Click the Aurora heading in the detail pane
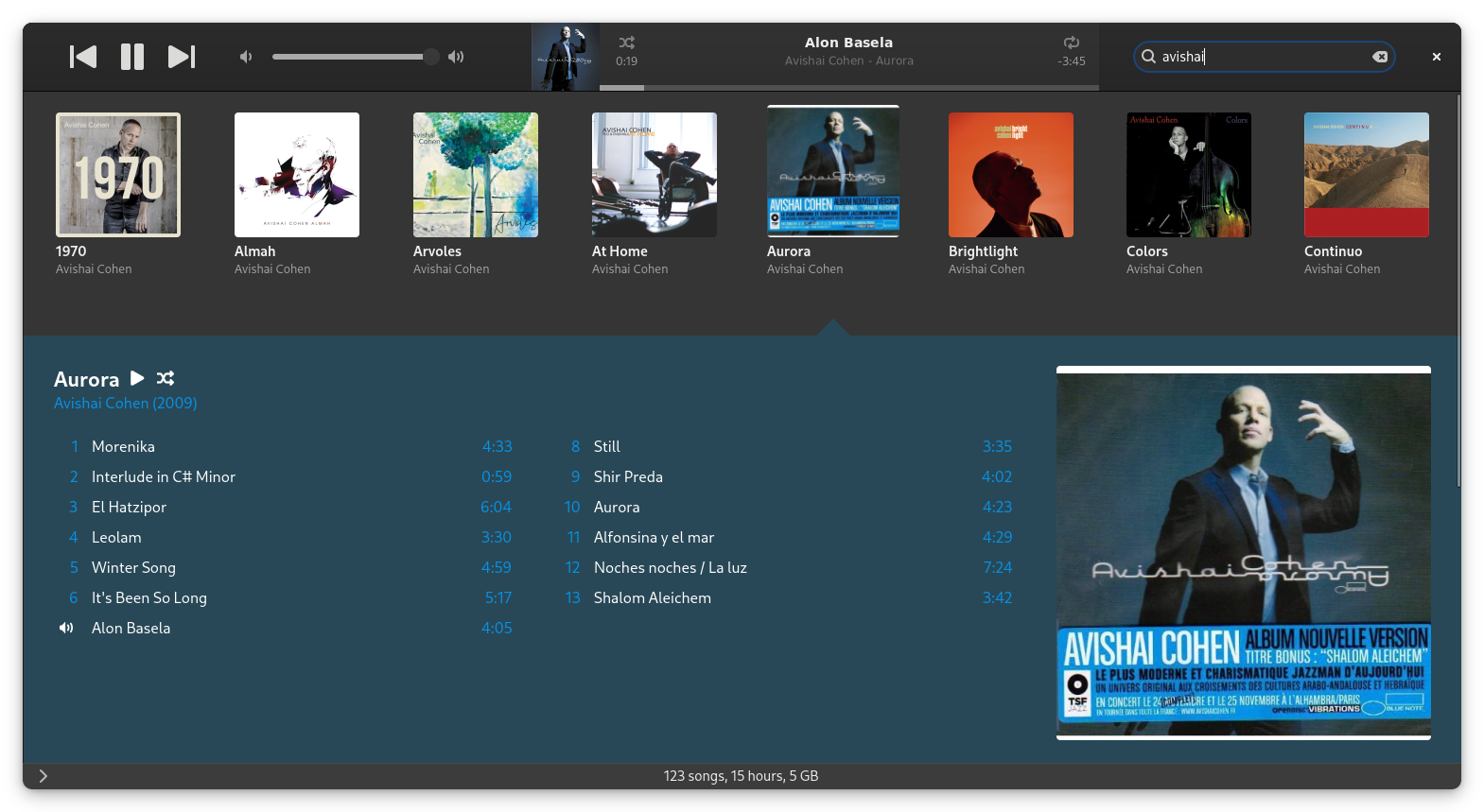 pyautogui.click(x=86, y=379)
